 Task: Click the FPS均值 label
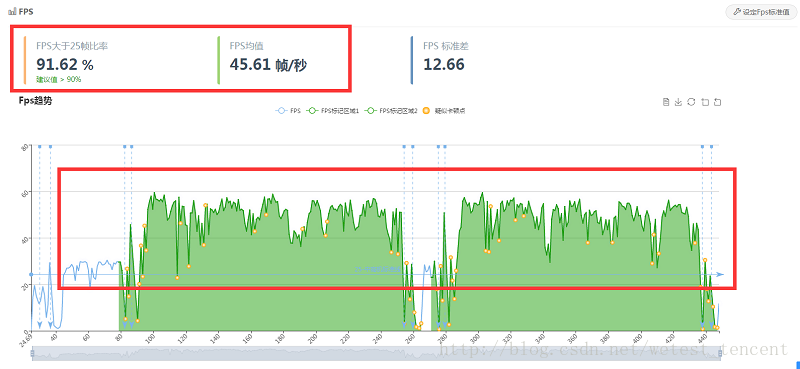(x=246, y=46)
